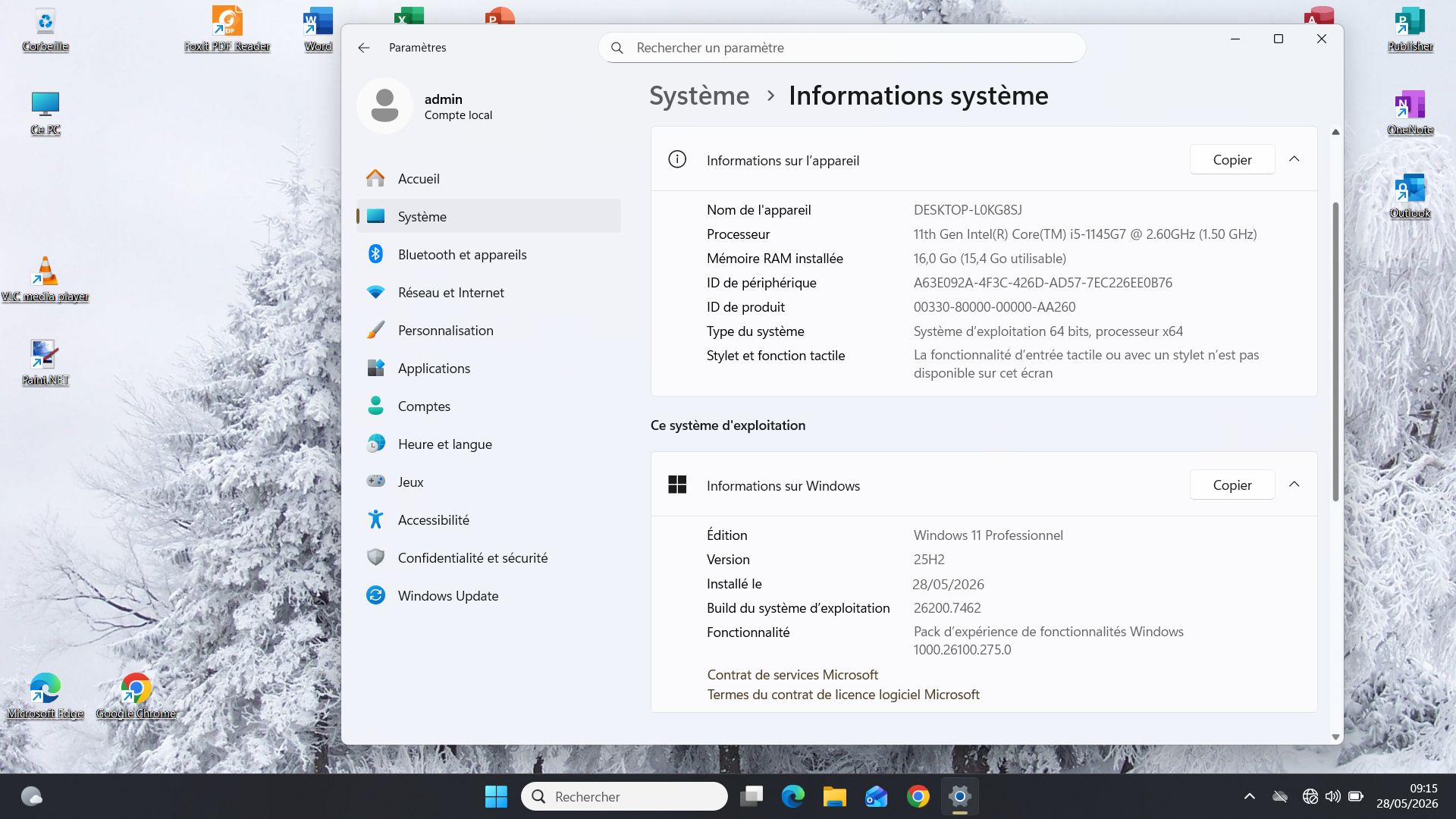Click the Confidentialité et sécurité shield icon
Image resolution: width=1456 pixels, height=819 pixels.
click(375, 557)
